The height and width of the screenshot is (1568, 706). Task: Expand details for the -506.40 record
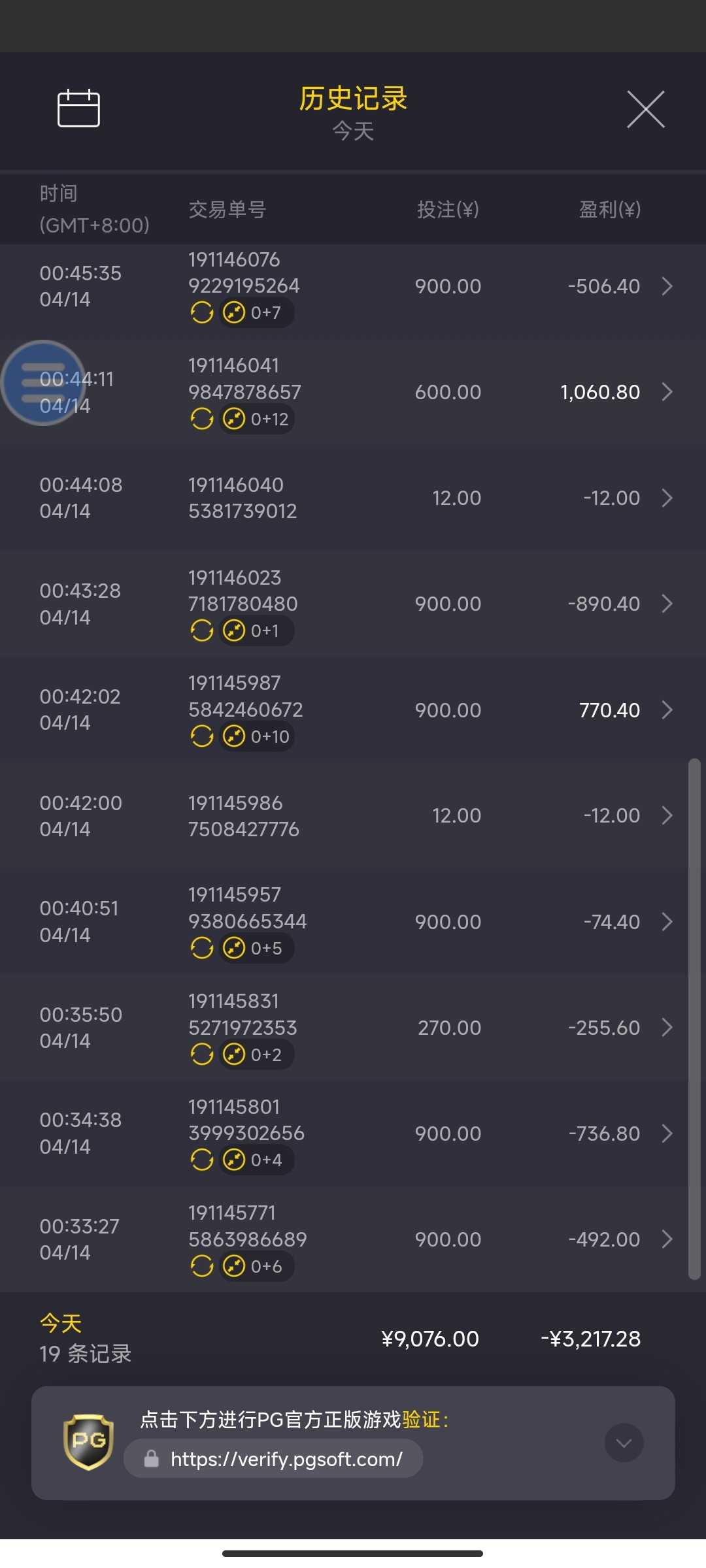[667, 286]
